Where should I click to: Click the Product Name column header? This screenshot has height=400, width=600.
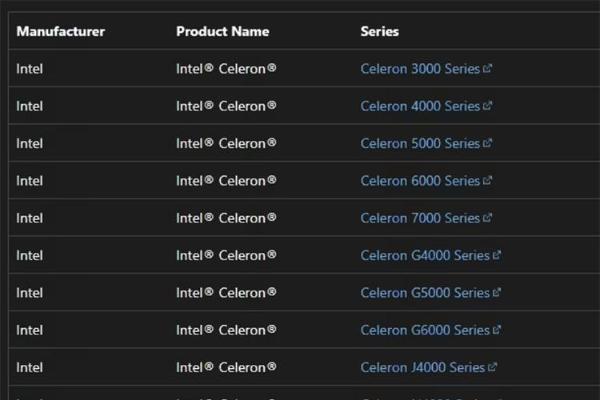222,31
